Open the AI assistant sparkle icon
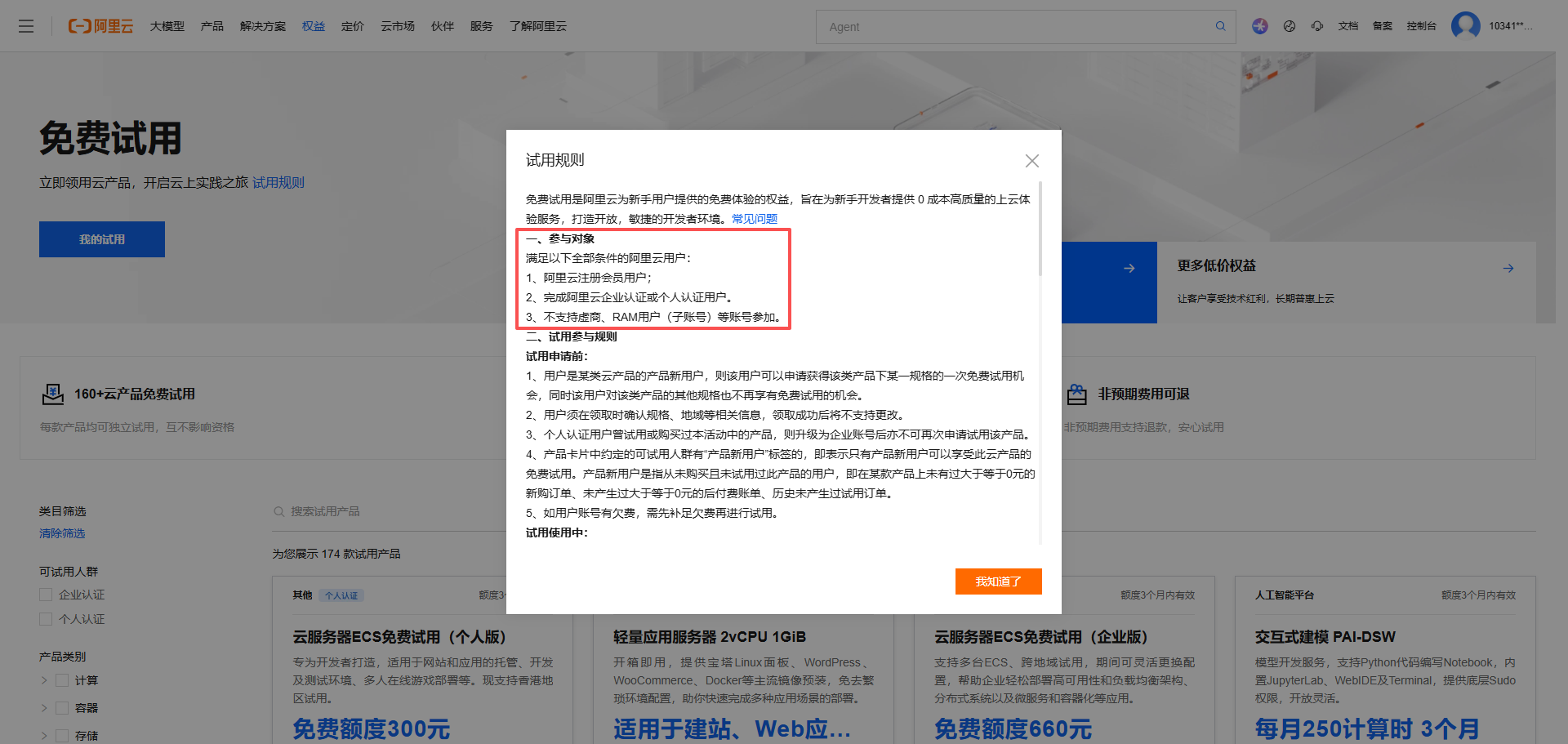 1260,26
